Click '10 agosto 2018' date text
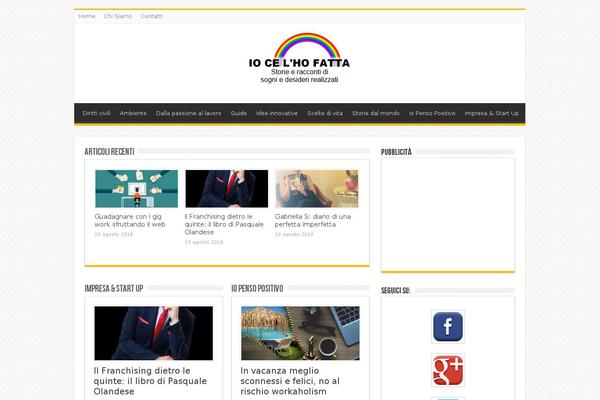Image resolution: width=600 pixels, height=400 pixels. click(294, 234)
